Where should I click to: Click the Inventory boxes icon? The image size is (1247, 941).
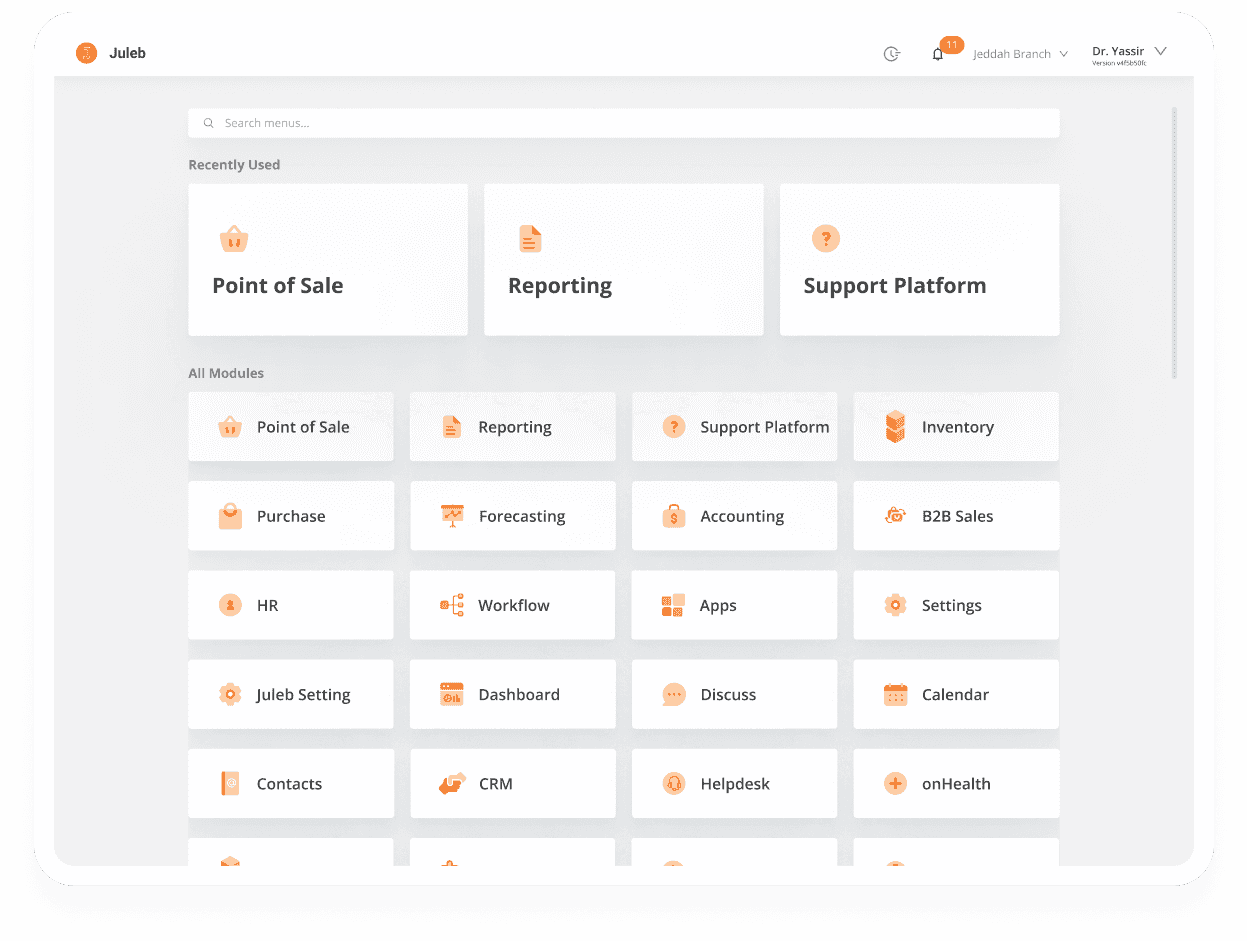click(x=895, y=427)
